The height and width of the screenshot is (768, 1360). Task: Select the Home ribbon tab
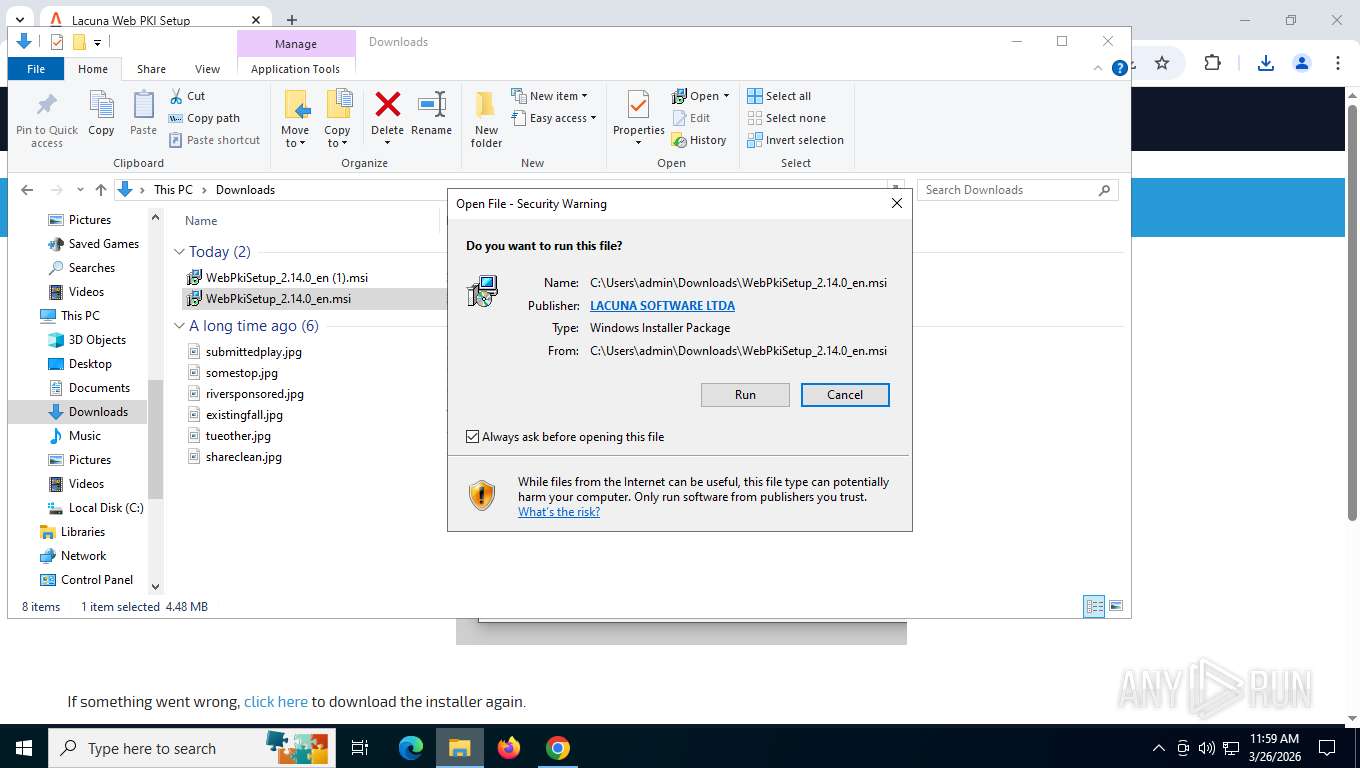pyautogui.click(x=93, y=69)
